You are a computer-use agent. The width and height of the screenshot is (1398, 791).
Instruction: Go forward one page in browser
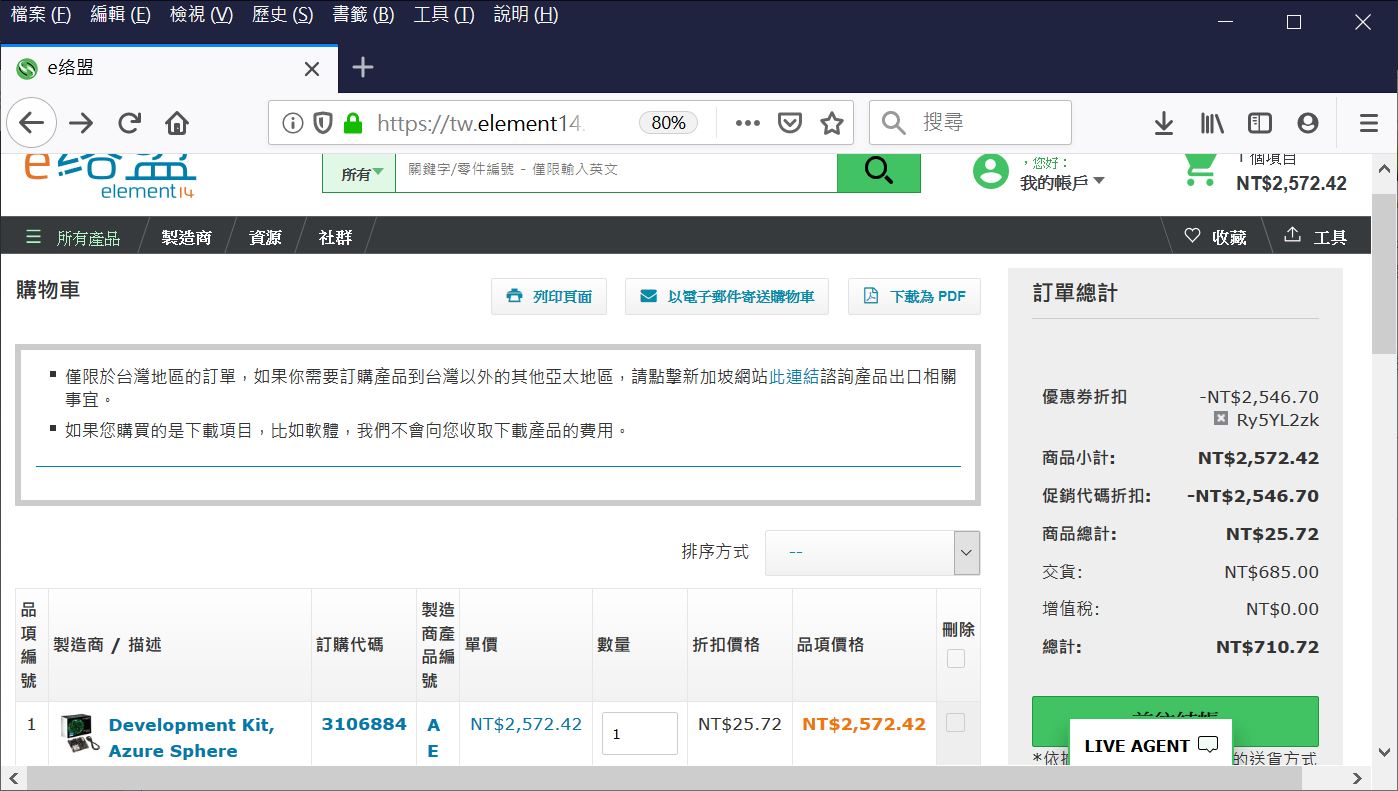pos(81,123)
